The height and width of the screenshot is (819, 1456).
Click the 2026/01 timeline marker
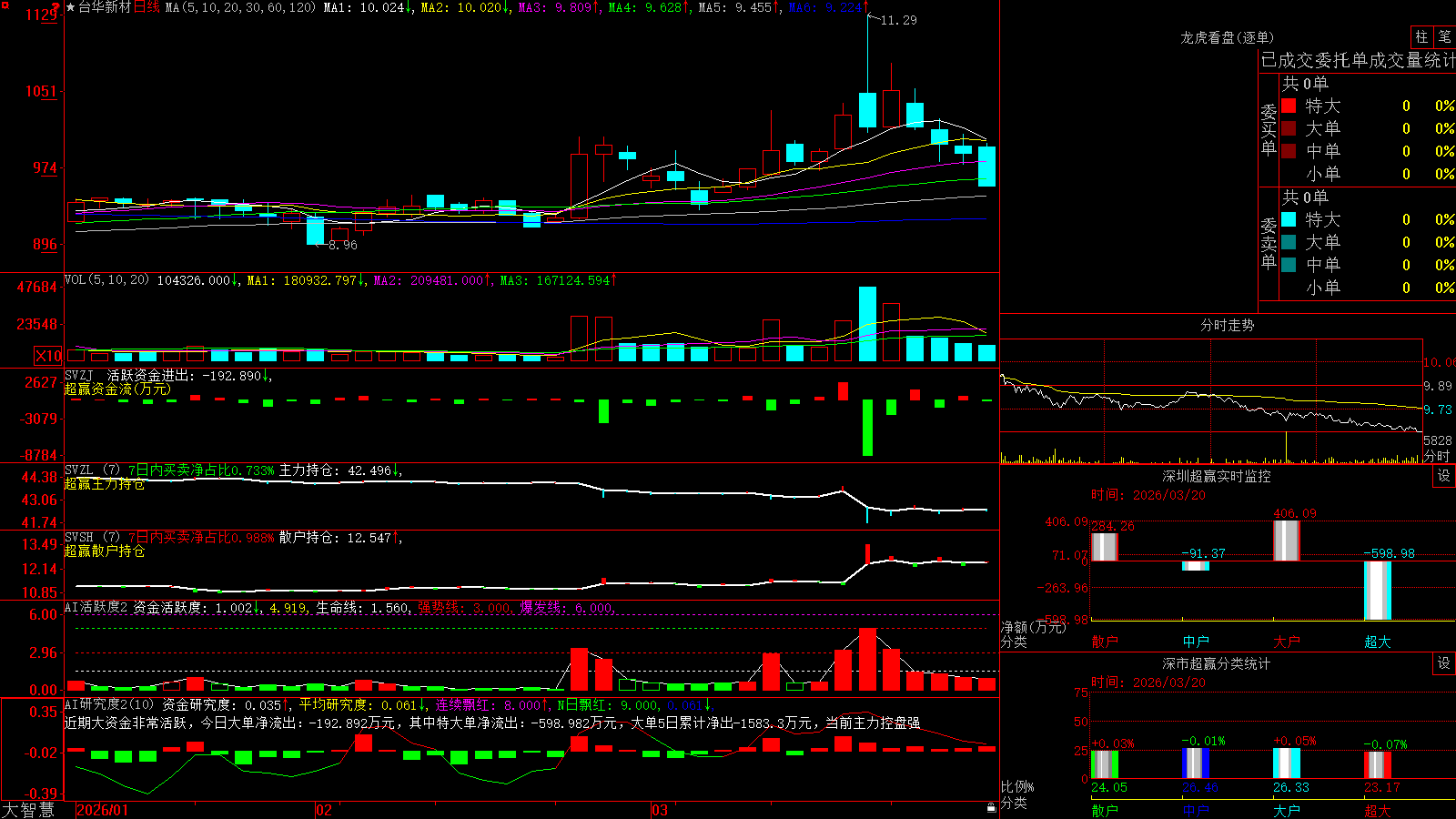[103, 810]
